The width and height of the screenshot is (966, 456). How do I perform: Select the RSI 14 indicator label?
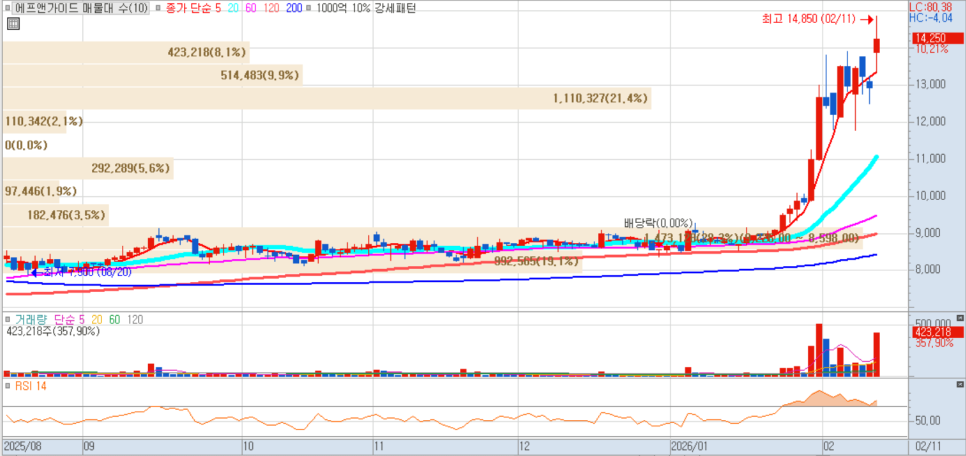tap(31, 386)
